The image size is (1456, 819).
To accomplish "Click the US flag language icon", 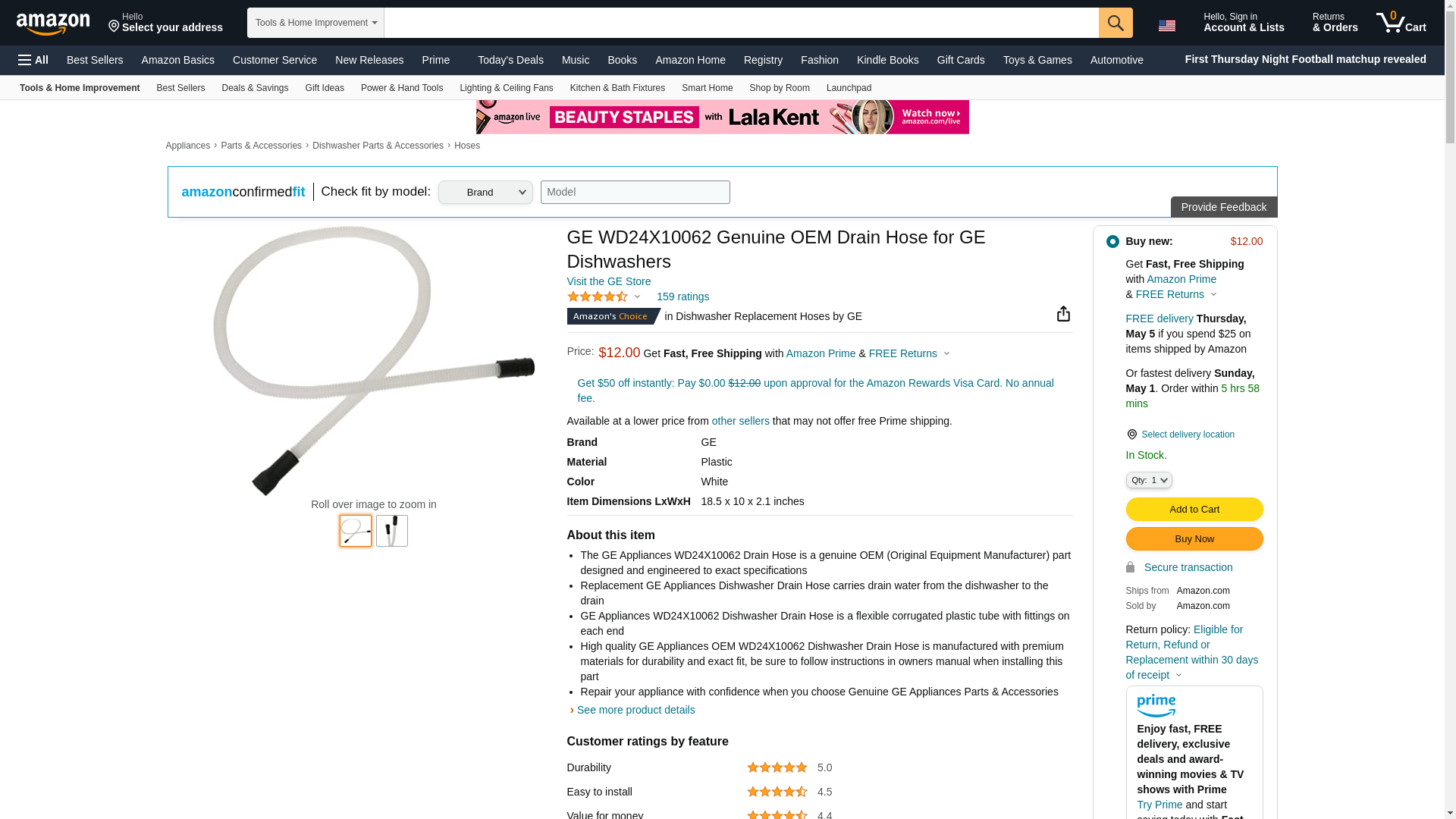I will click(1166, 26).
